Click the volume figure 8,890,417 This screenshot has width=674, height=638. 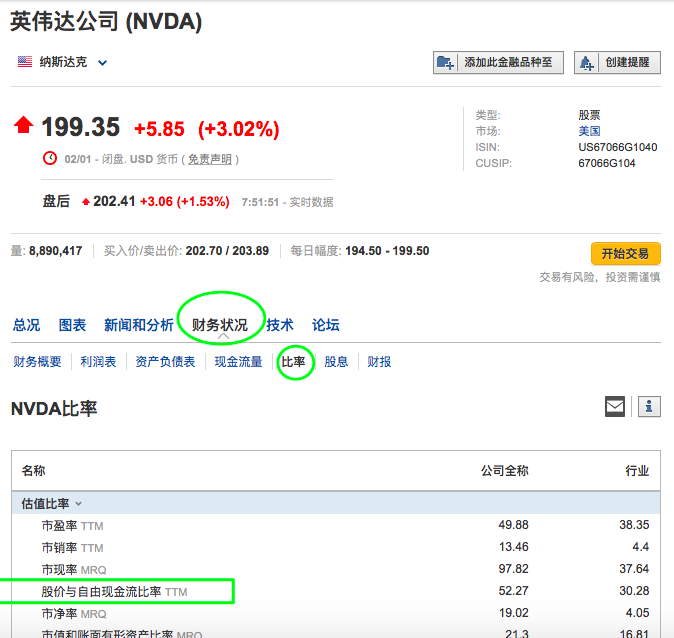click(x=55, y=251)
